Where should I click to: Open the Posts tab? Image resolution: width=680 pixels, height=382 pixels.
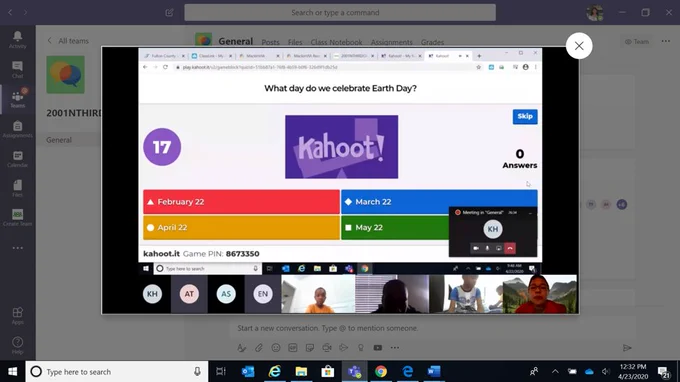click(270, 42)
